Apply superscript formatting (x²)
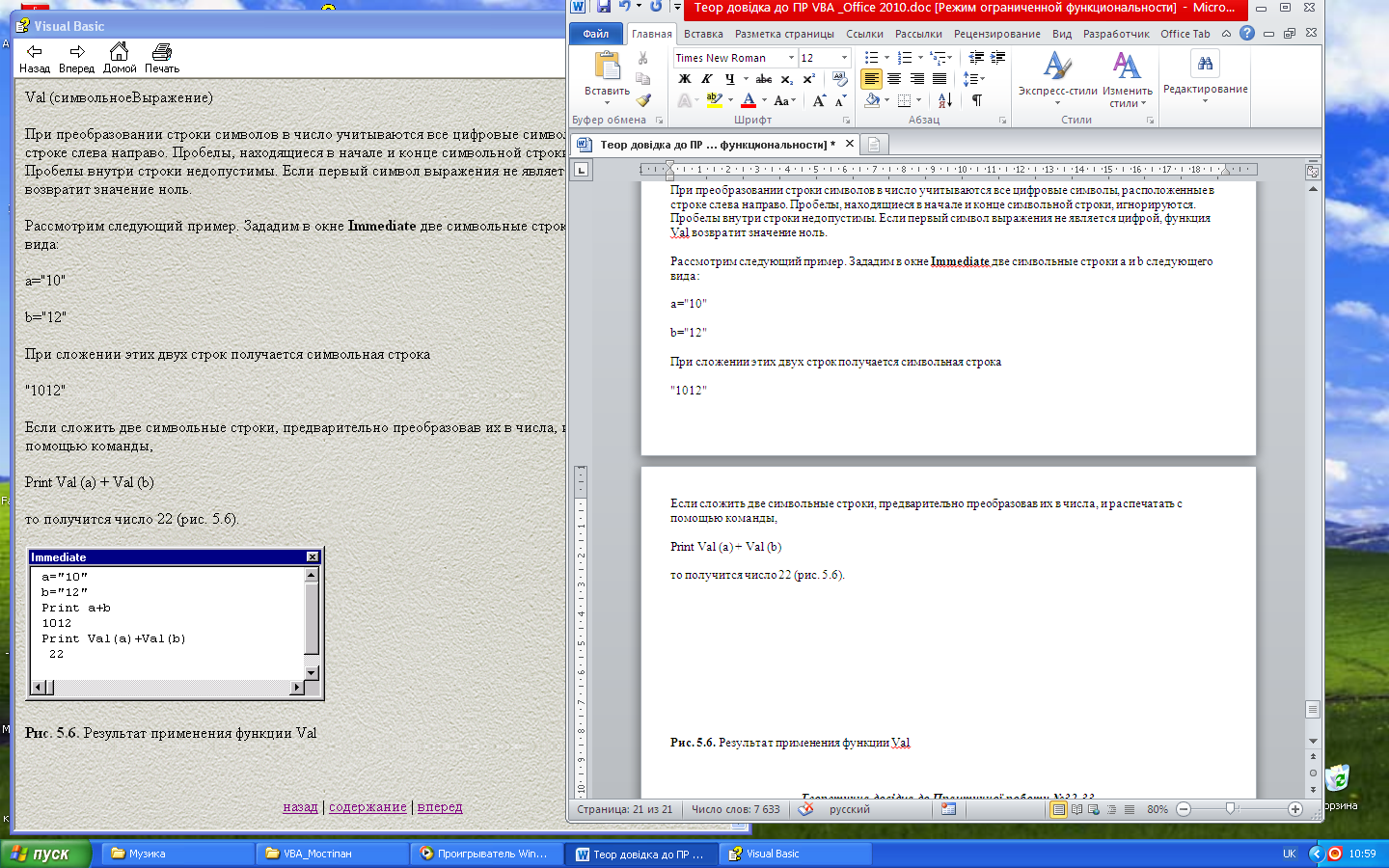The image size is (1389, 868). [808, 79]
